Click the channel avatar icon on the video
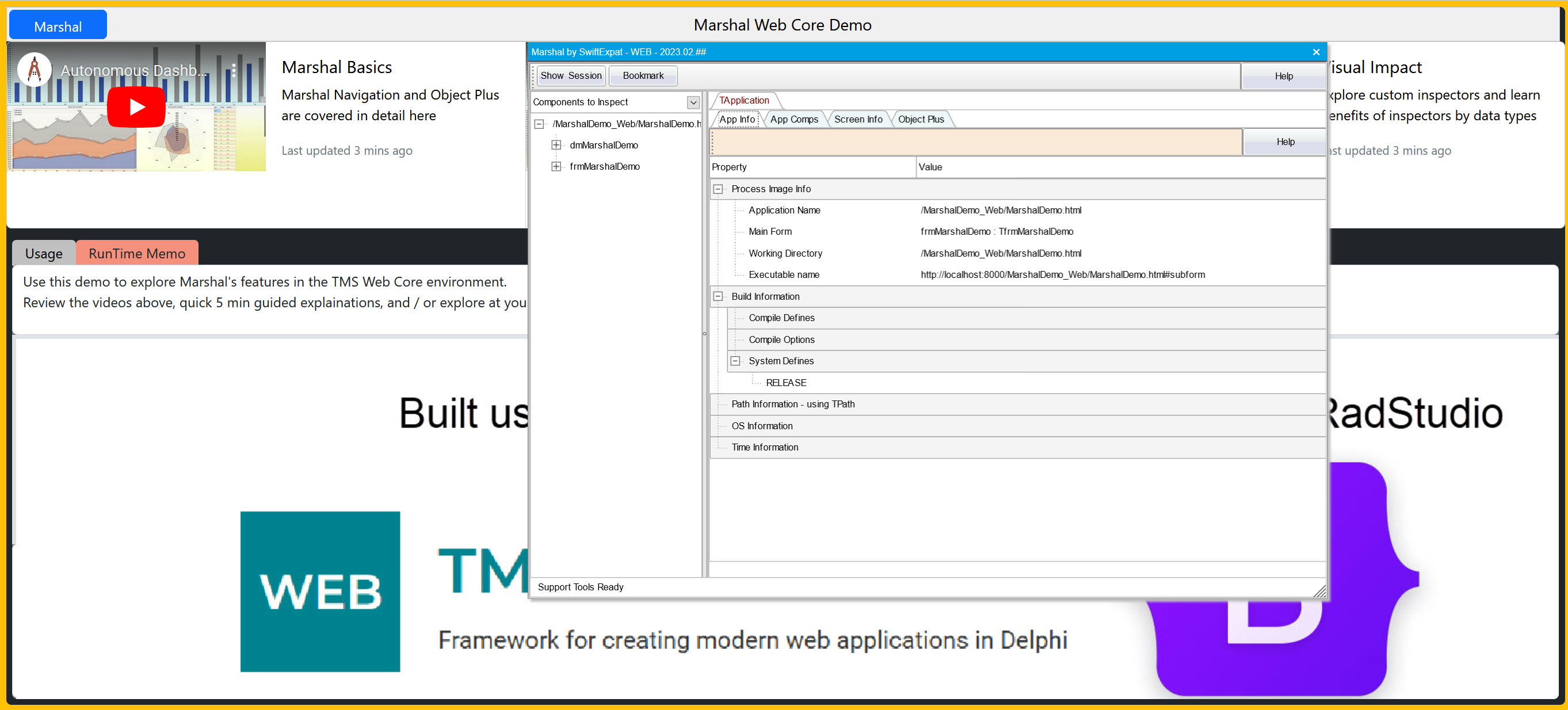The height and width of the screenshot is (710, 1568). 35,70
